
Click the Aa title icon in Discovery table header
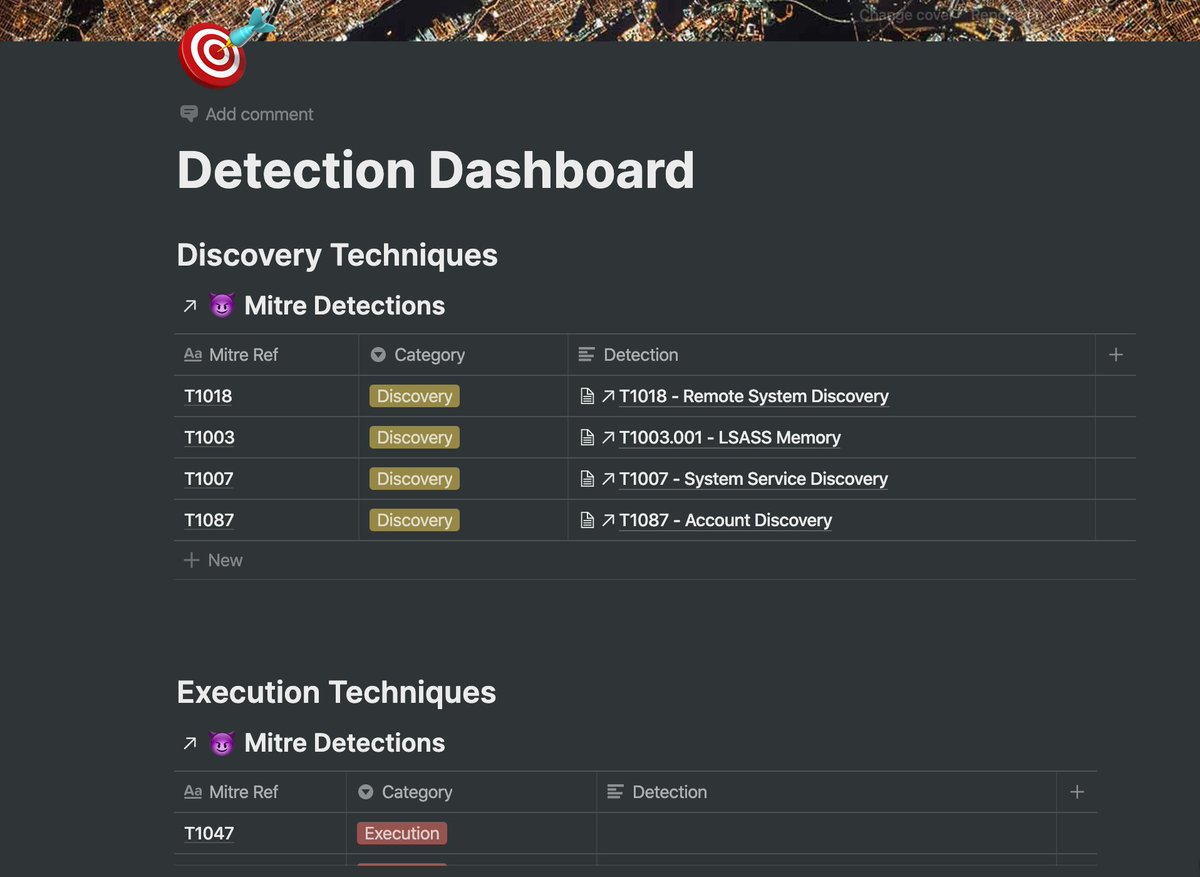click(x=193, y=354)
